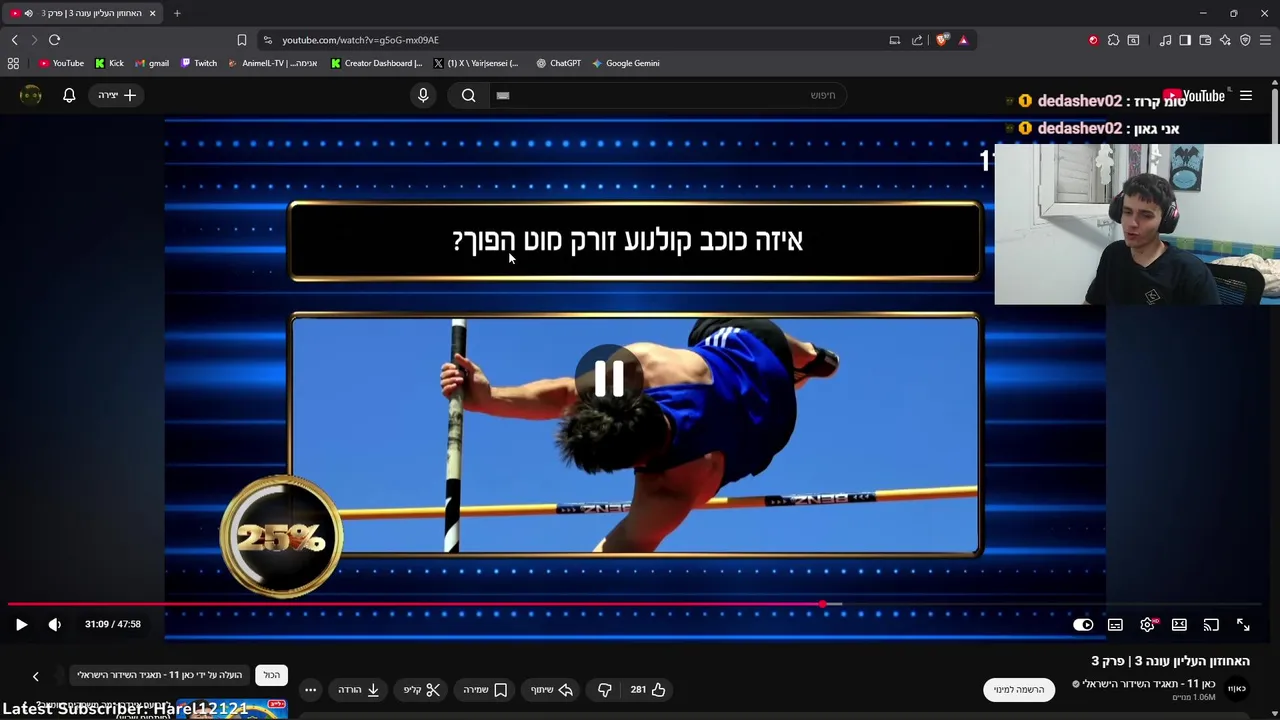The width and height of the screenshot is (1280, 720).
Task: Share this page from the address bar
Action: 917,40
